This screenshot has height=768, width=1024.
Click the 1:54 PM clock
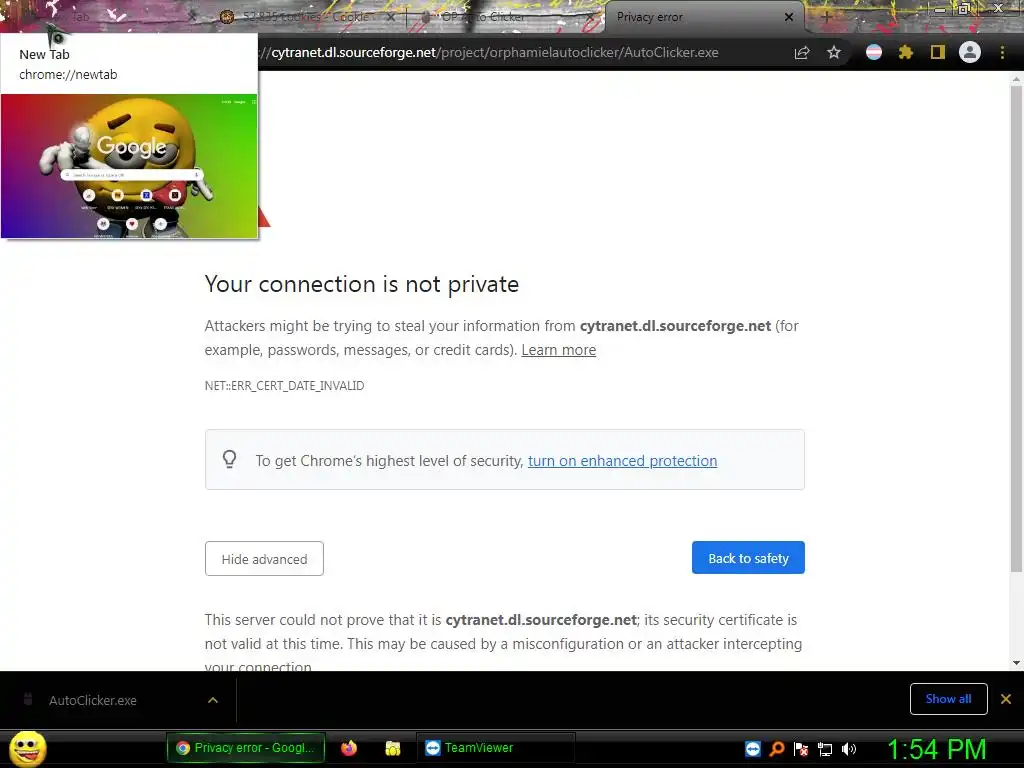tap(936, 749)
